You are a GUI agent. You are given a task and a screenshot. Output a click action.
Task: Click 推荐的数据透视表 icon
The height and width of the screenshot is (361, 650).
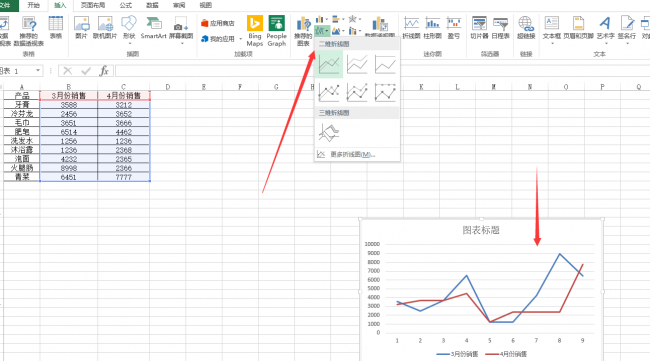pos(29,31)
